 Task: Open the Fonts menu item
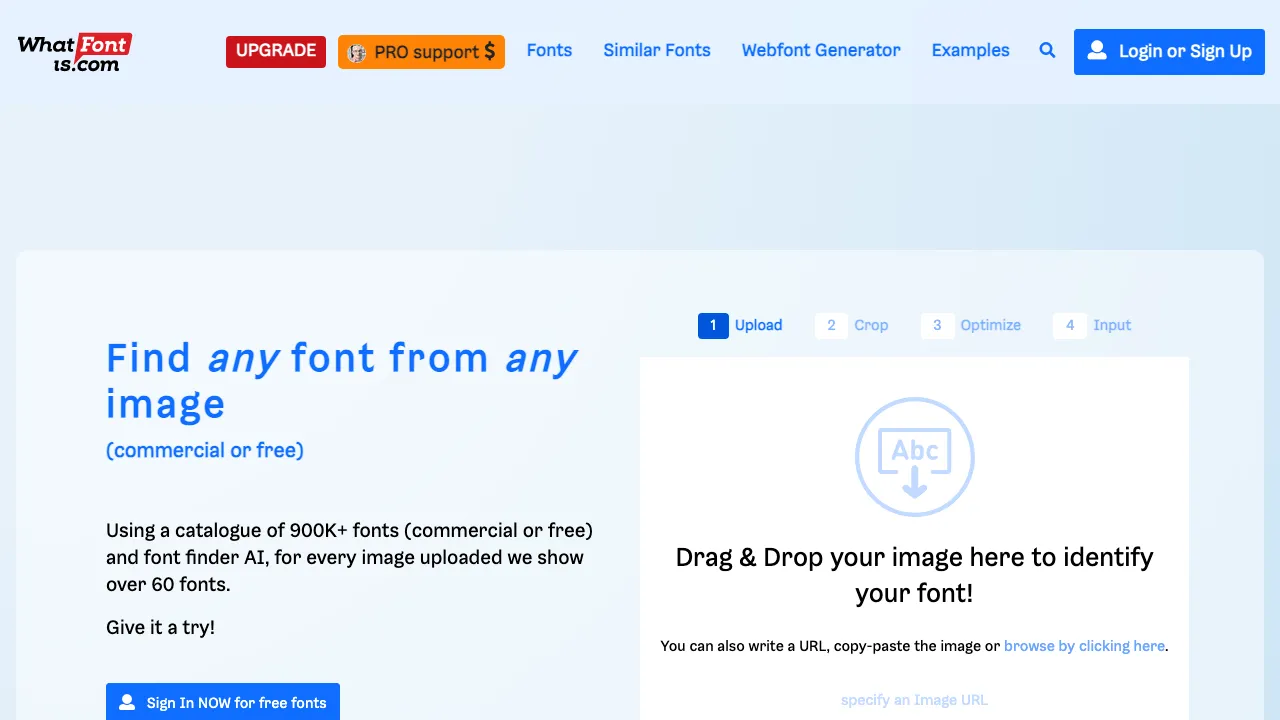point(549,50)
